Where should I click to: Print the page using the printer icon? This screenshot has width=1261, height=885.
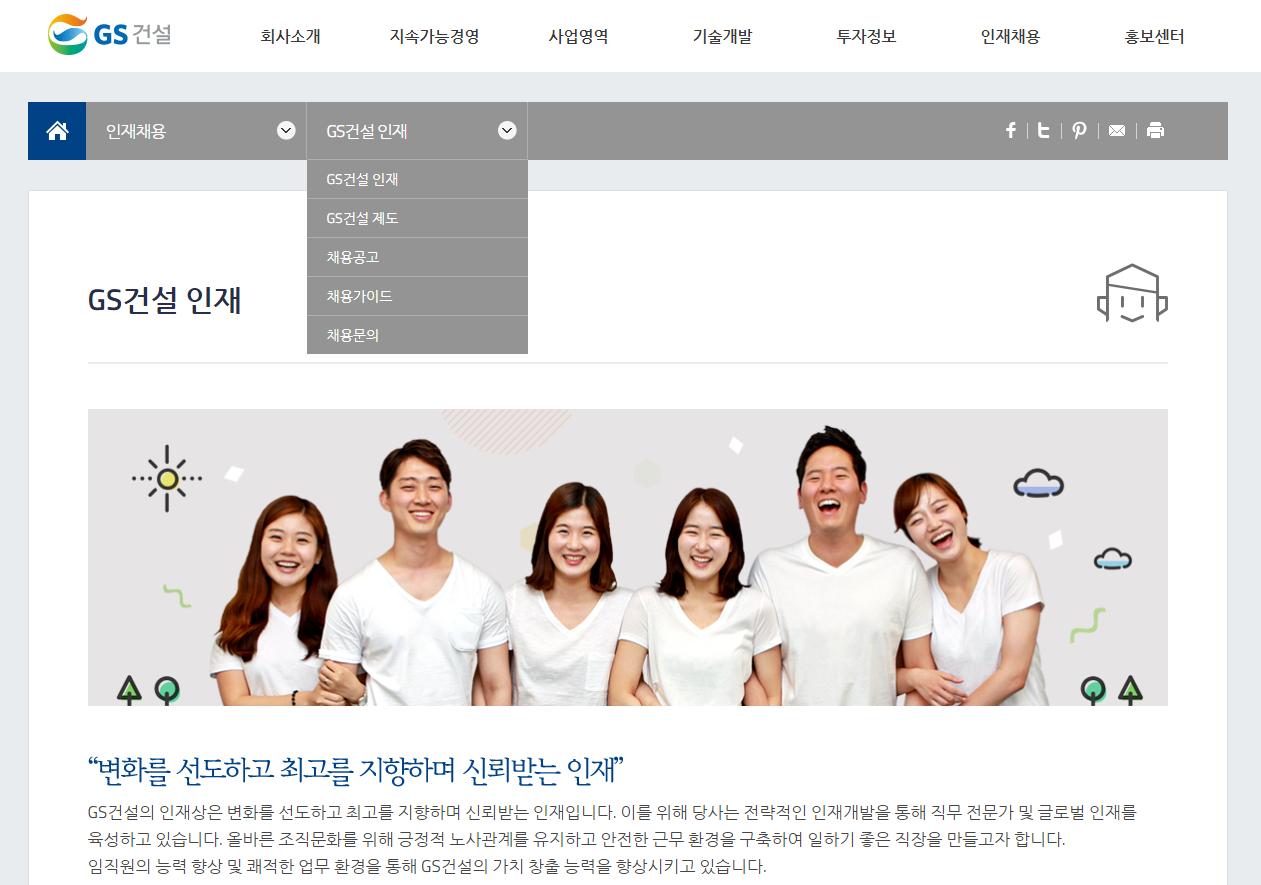pyautogui.click(x=1155, y=130)
